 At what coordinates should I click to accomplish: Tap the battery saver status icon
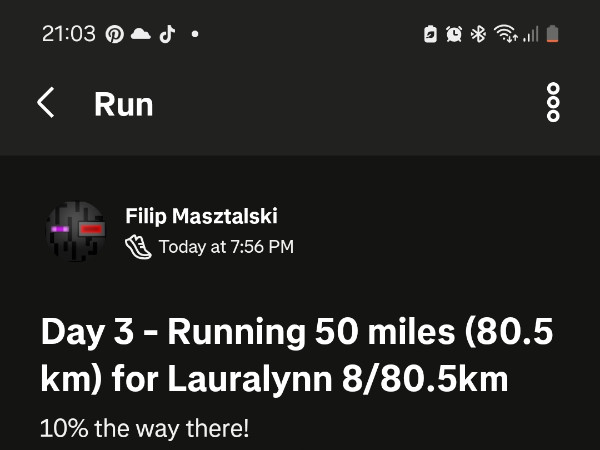(x=430, y=34)
